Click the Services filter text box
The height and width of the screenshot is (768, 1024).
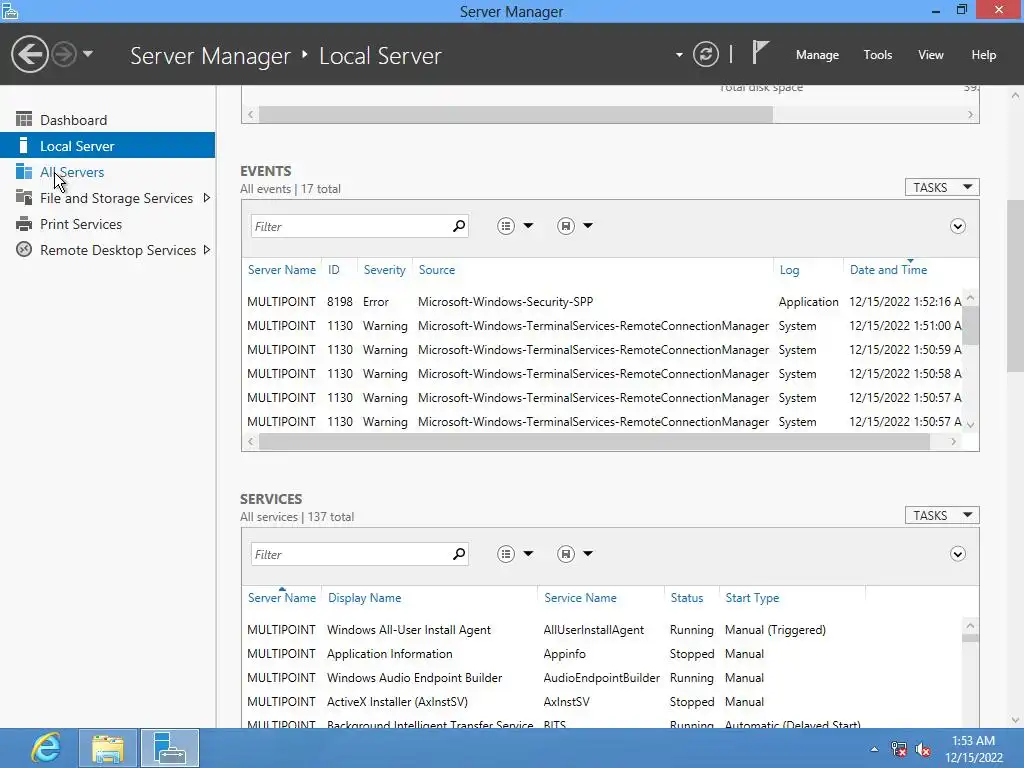pyautogui.click(x=351, y=554)
